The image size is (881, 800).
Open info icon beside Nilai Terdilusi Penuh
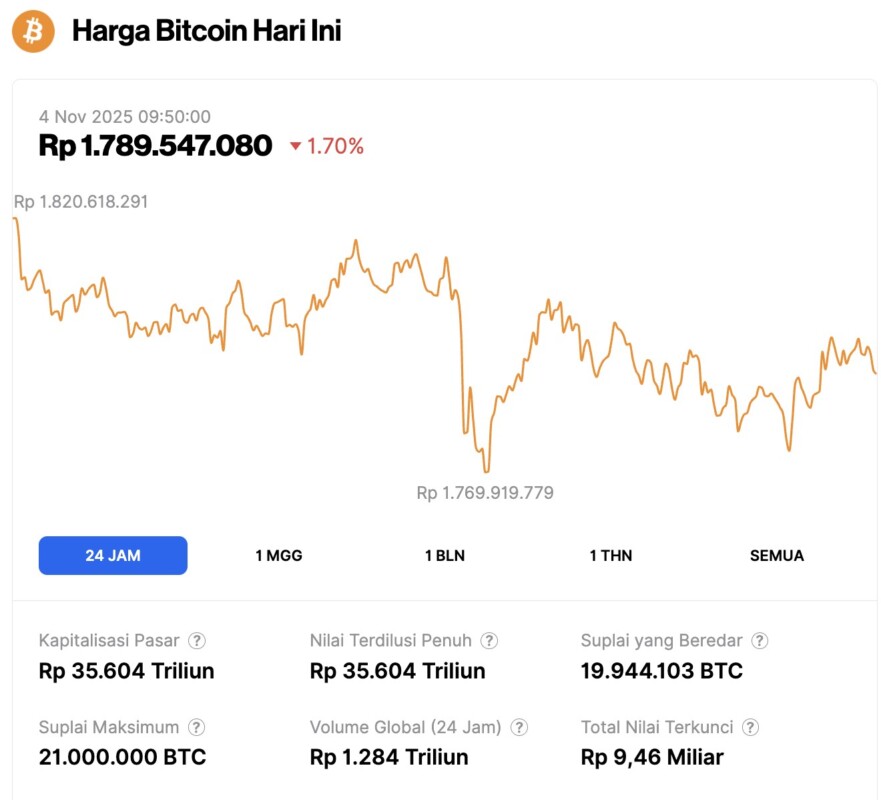489,641
